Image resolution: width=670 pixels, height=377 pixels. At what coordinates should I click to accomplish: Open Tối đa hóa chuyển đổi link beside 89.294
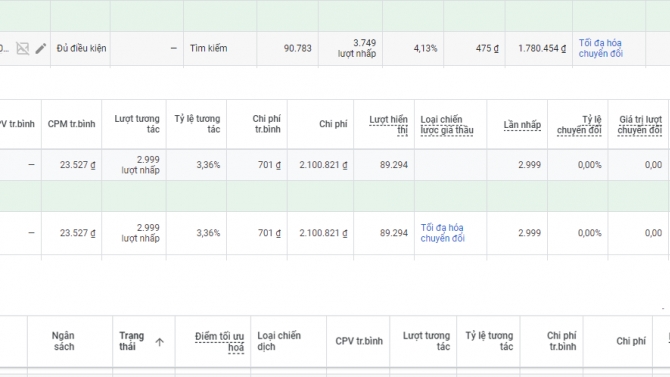pos(442,233)
